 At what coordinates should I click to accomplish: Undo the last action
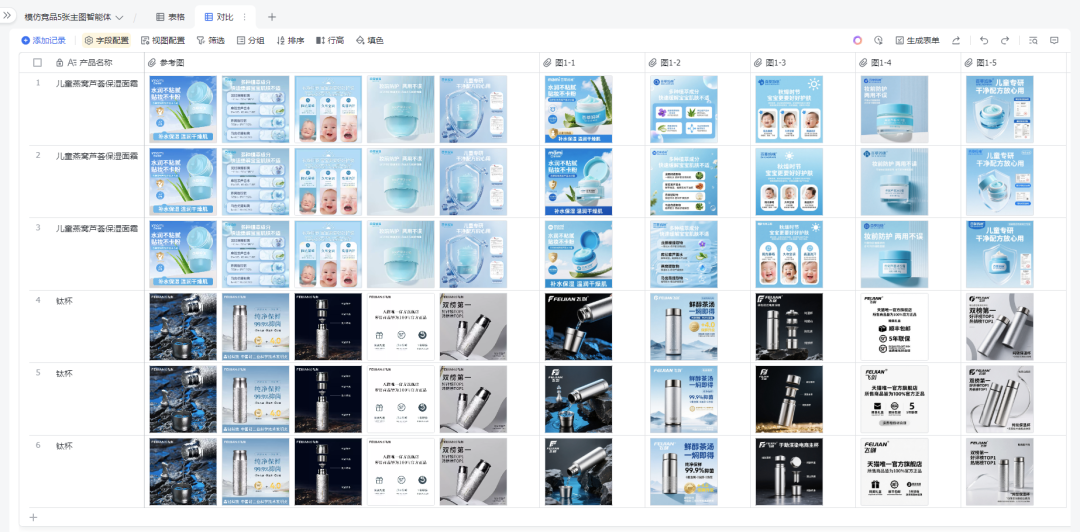point(984,41)
